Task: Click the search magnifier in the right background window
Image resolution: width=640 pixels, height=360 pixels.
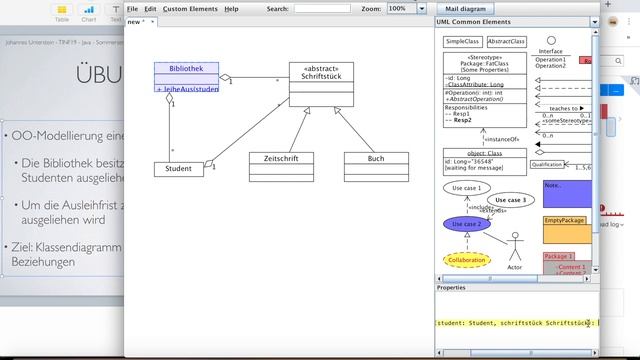Action: [618, 61]
